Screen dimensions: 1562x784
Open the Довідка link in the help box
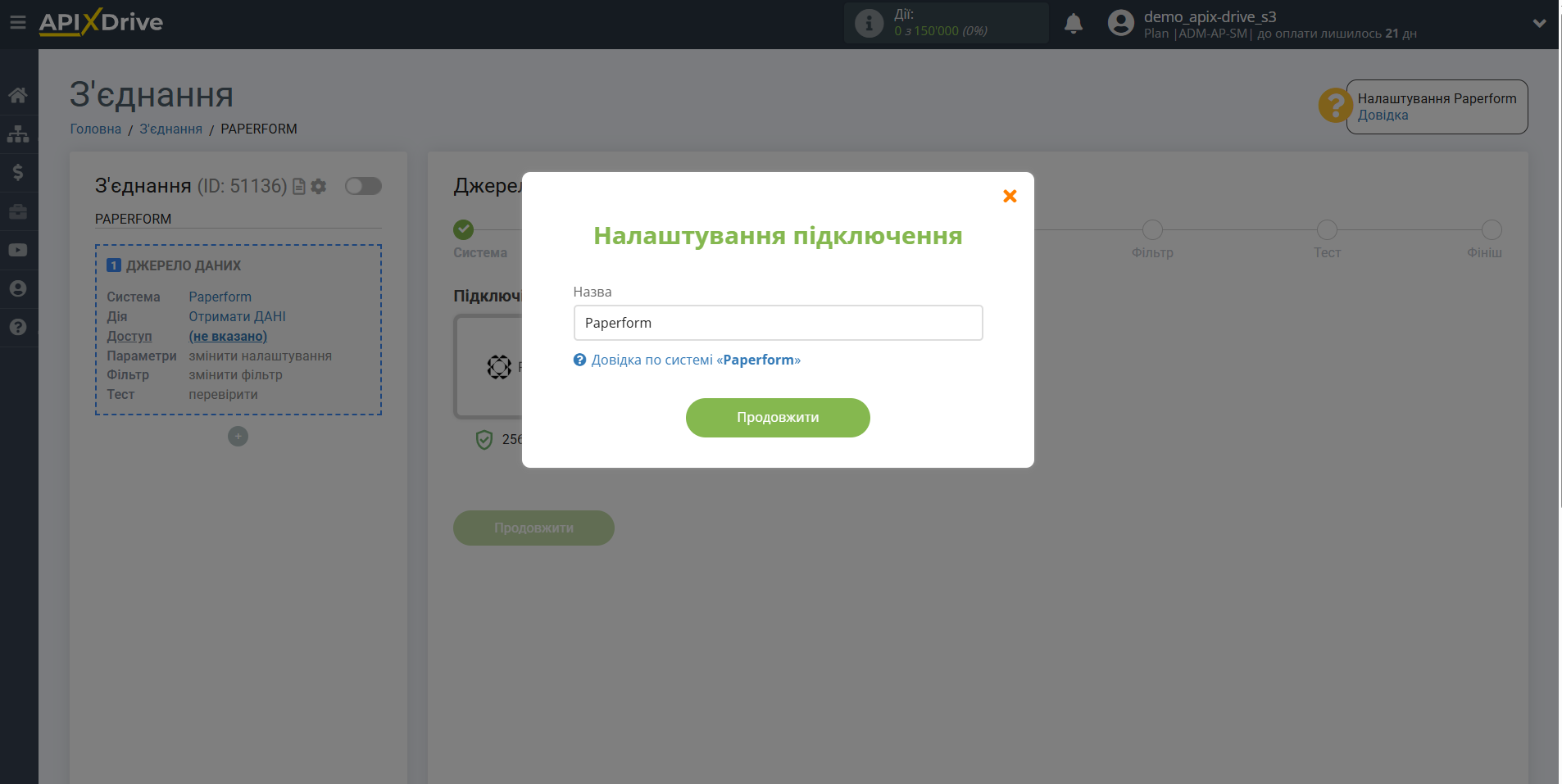coord(1383,116)
